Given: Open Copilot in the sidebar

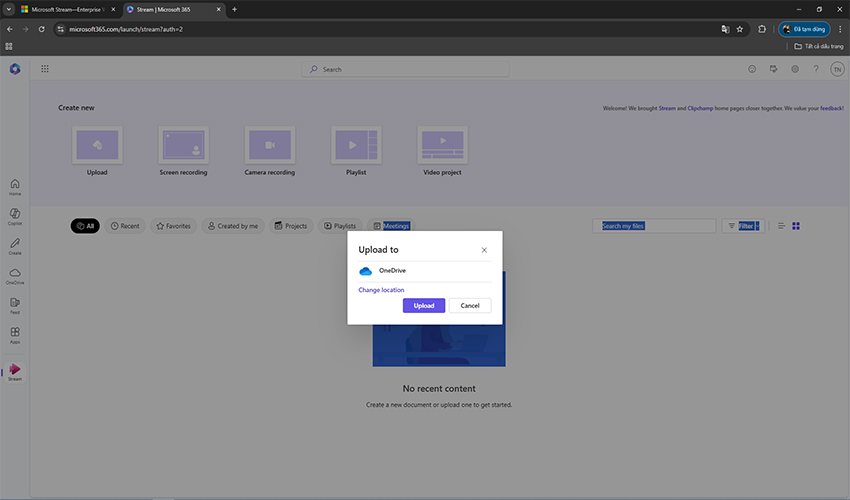Looking at the screenshot, I should pyautogui.click(x=15, y=216).
